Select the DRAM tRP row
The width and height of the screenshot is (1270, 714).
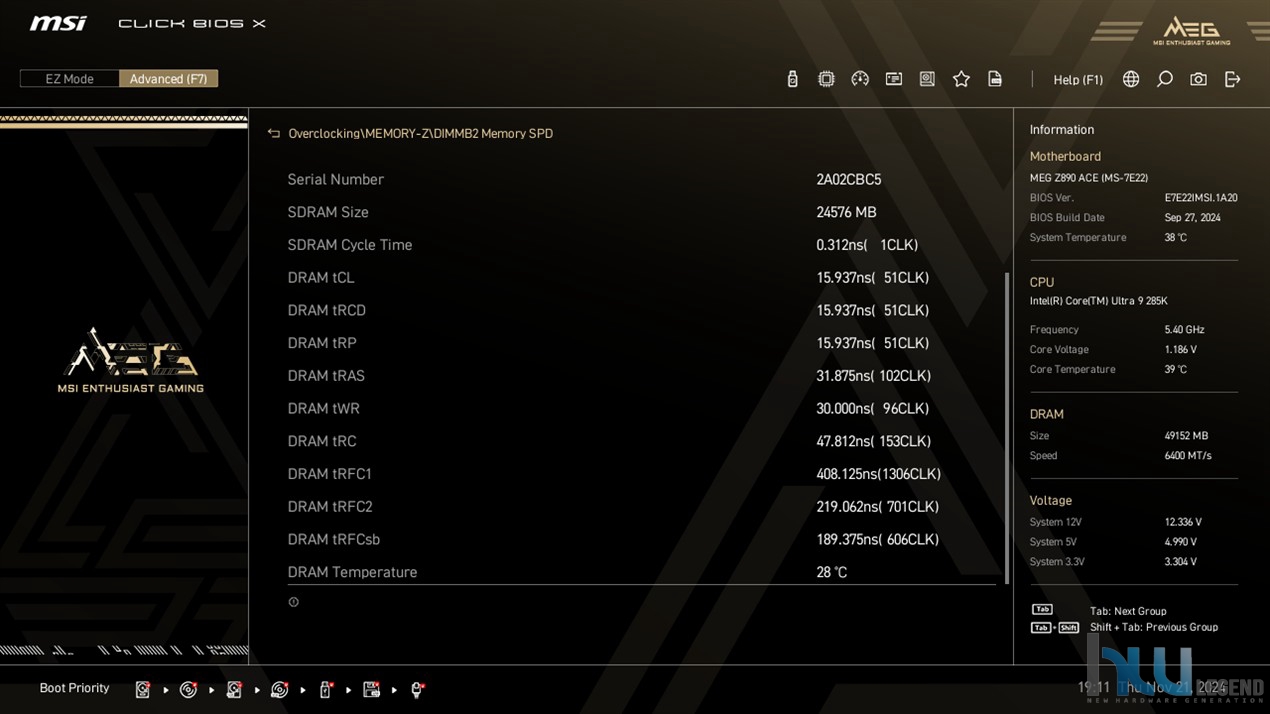click(x=641, y=343)
